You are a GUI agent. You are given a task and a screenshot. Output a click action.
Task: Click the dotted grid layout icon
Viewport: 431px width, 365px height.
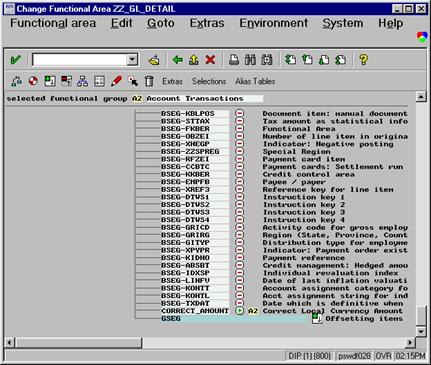coord(99,81)
